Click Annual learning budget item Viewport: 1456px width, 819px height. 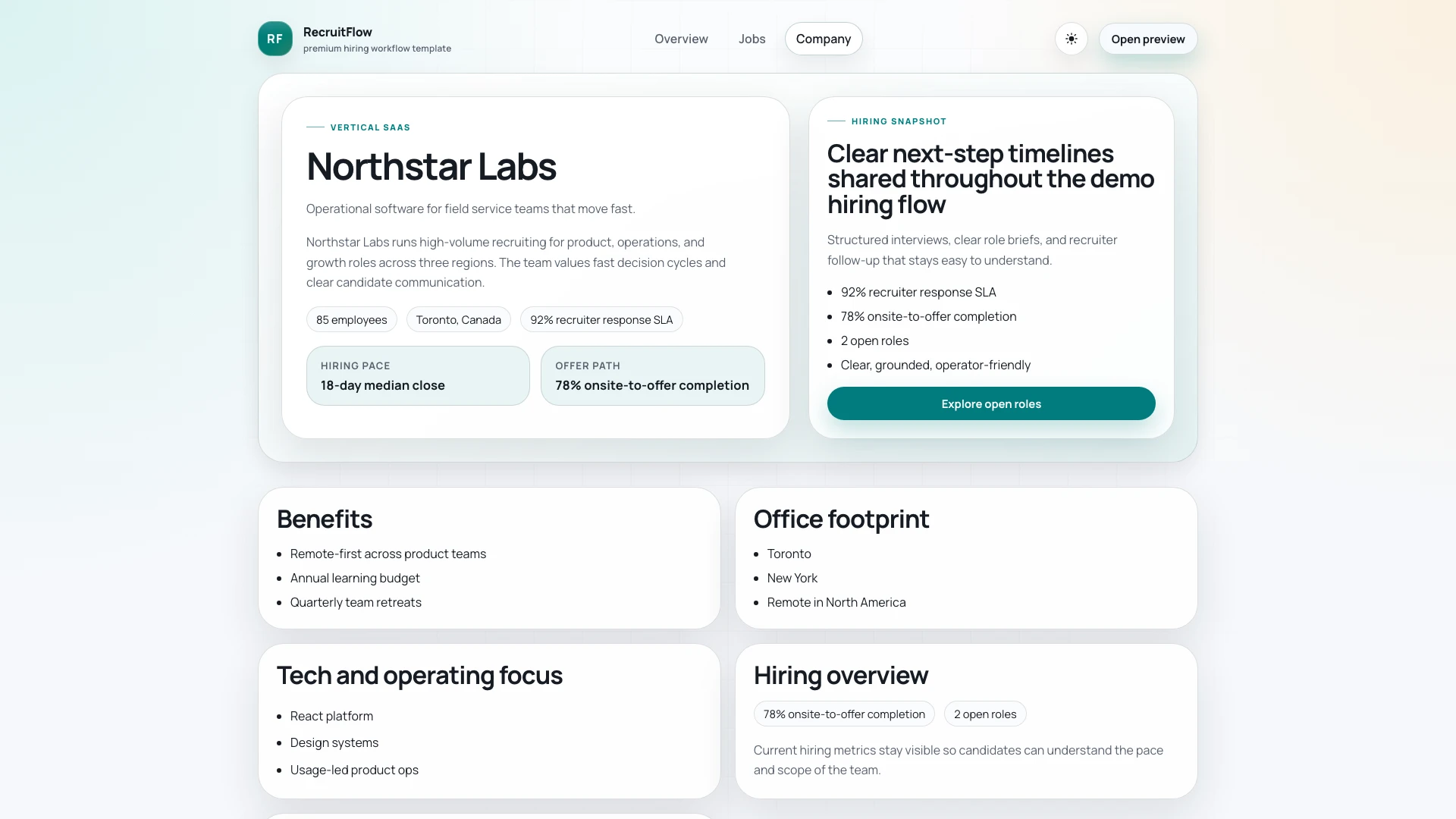point(354,578)
